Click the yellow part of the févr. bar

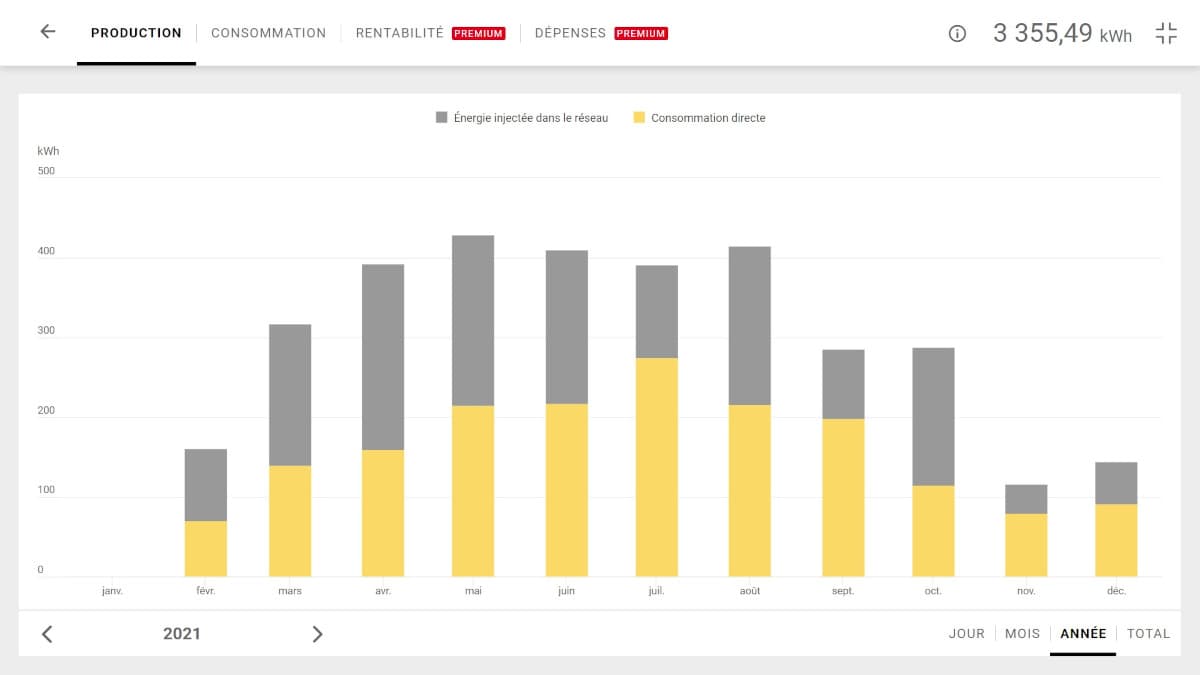click(x=206, y=548)
